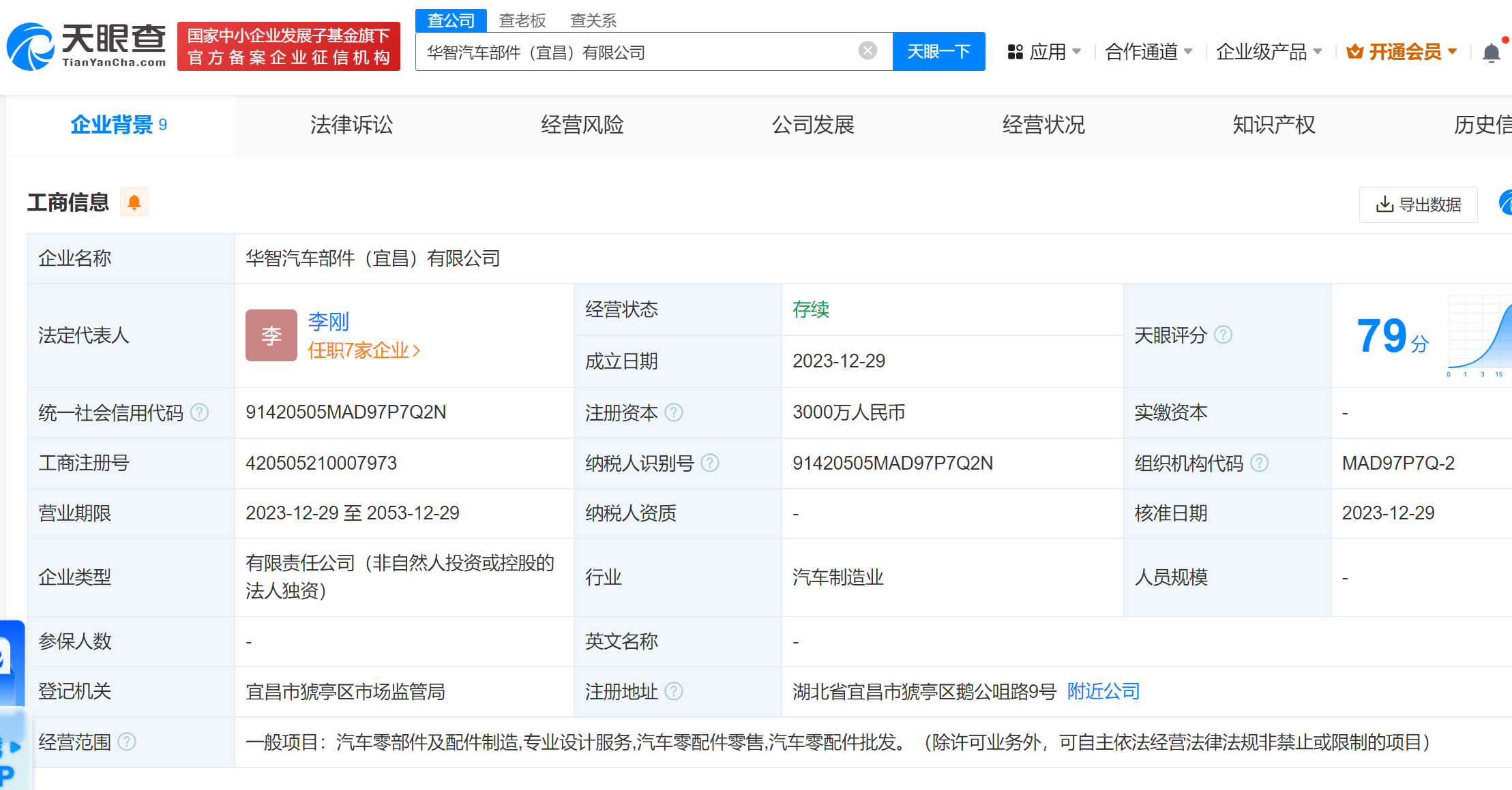Select the 查老板 search tab

pos(522,20)
